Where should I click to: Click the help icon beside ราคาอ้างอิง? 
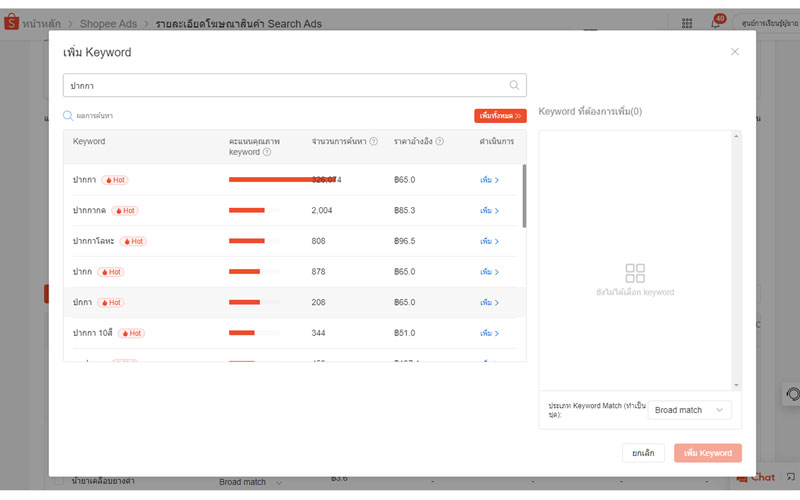tap(440, 142)
